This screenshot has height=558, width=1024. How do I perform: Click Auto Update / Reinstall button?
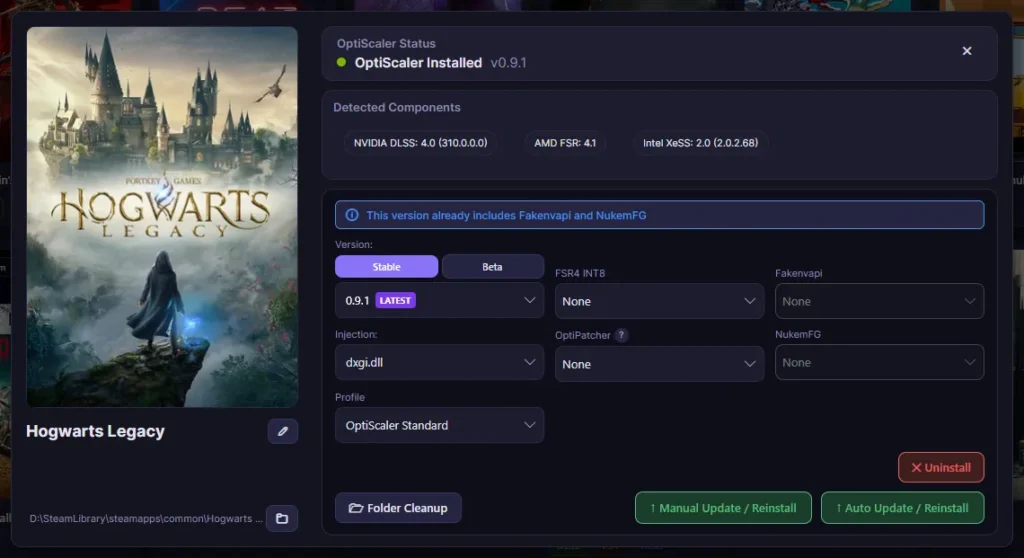click(x=903, y=508)
